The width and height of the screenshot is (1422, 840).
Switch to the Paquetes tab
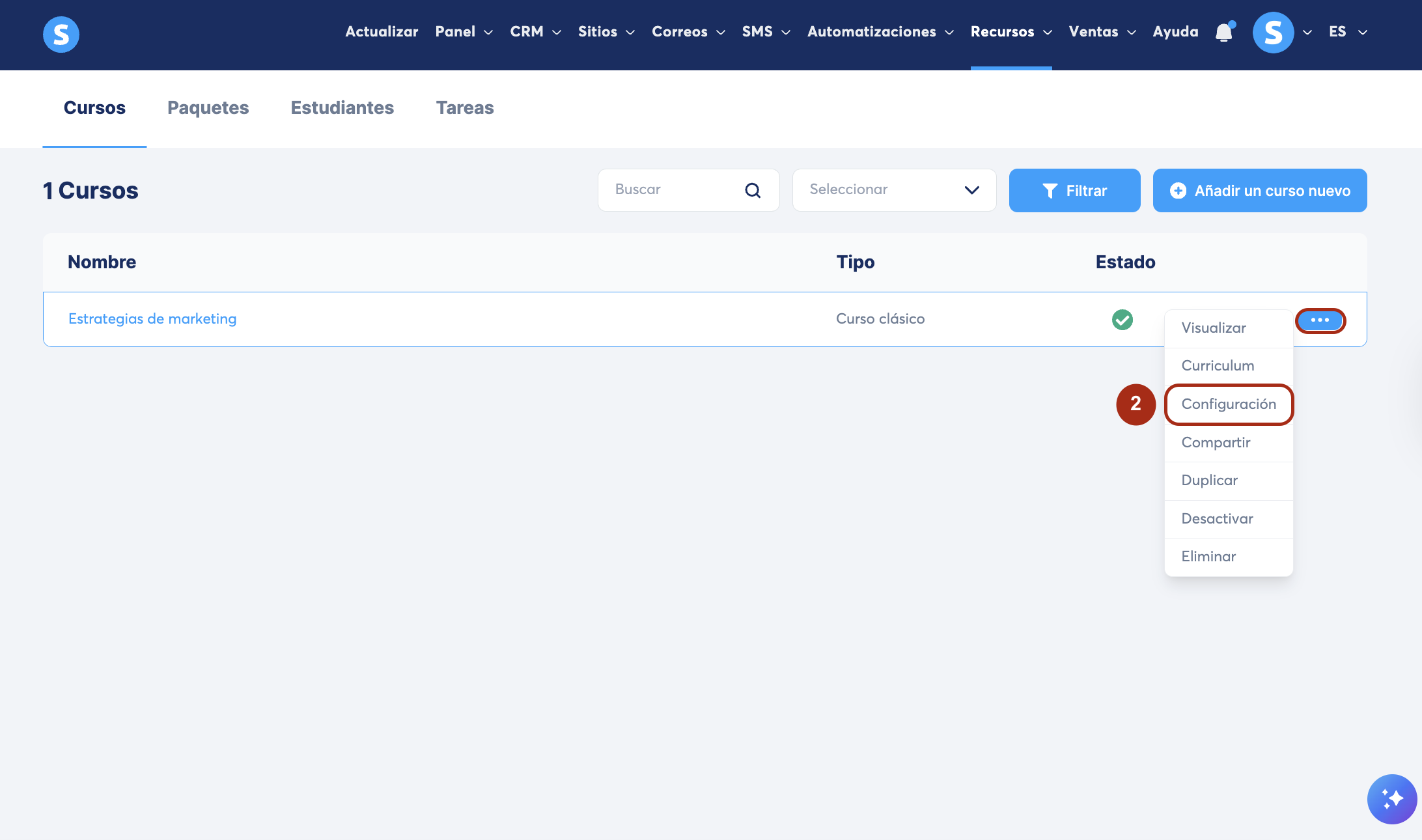click(x=208, y=108)
